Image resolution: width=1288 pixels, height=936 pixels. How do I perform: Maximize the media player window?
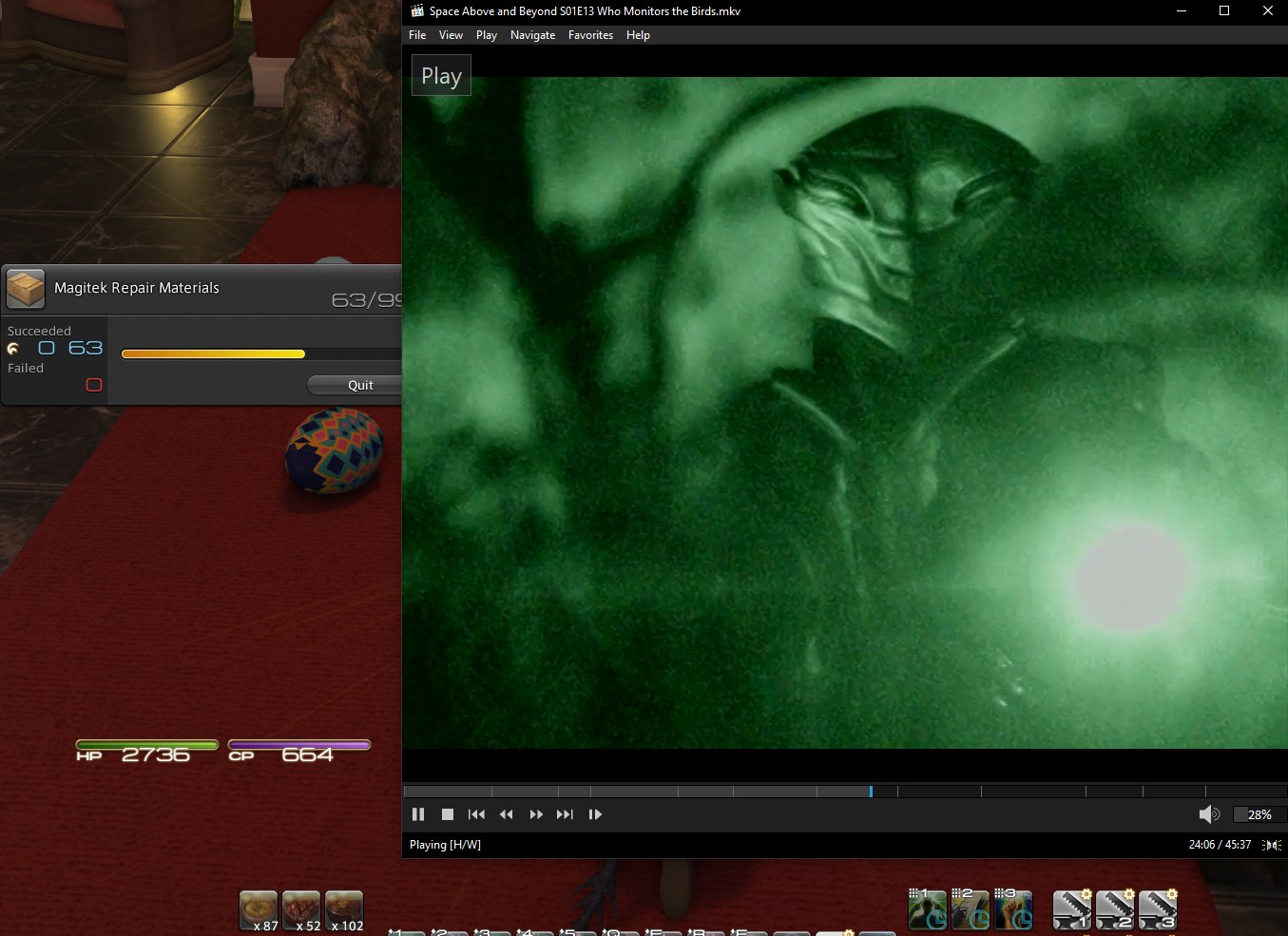1224,11
